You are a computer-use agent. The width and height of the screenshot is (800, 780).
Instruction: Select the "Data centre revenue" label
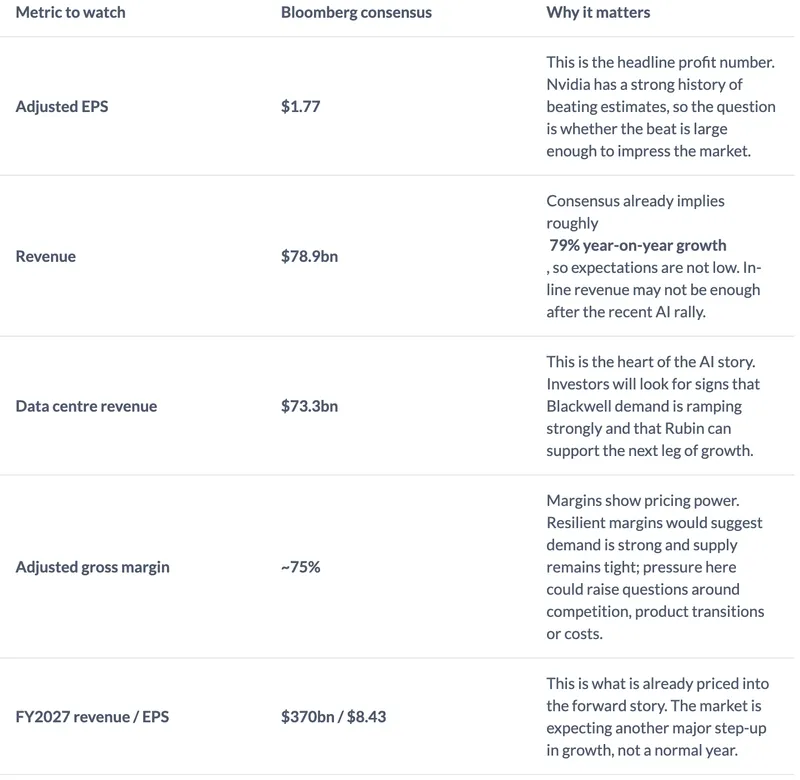(x=86, y=406)
